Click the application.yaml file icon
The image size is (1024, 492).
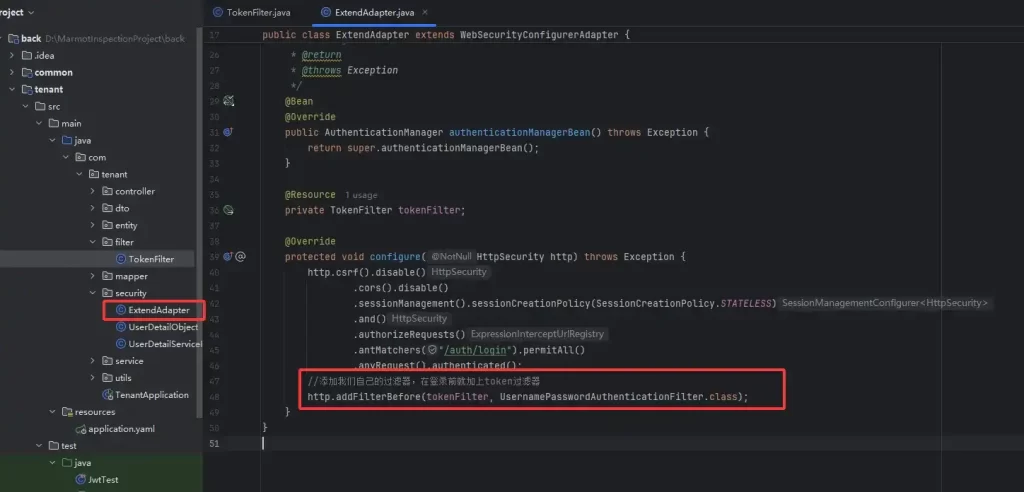[x=79, y=429]
